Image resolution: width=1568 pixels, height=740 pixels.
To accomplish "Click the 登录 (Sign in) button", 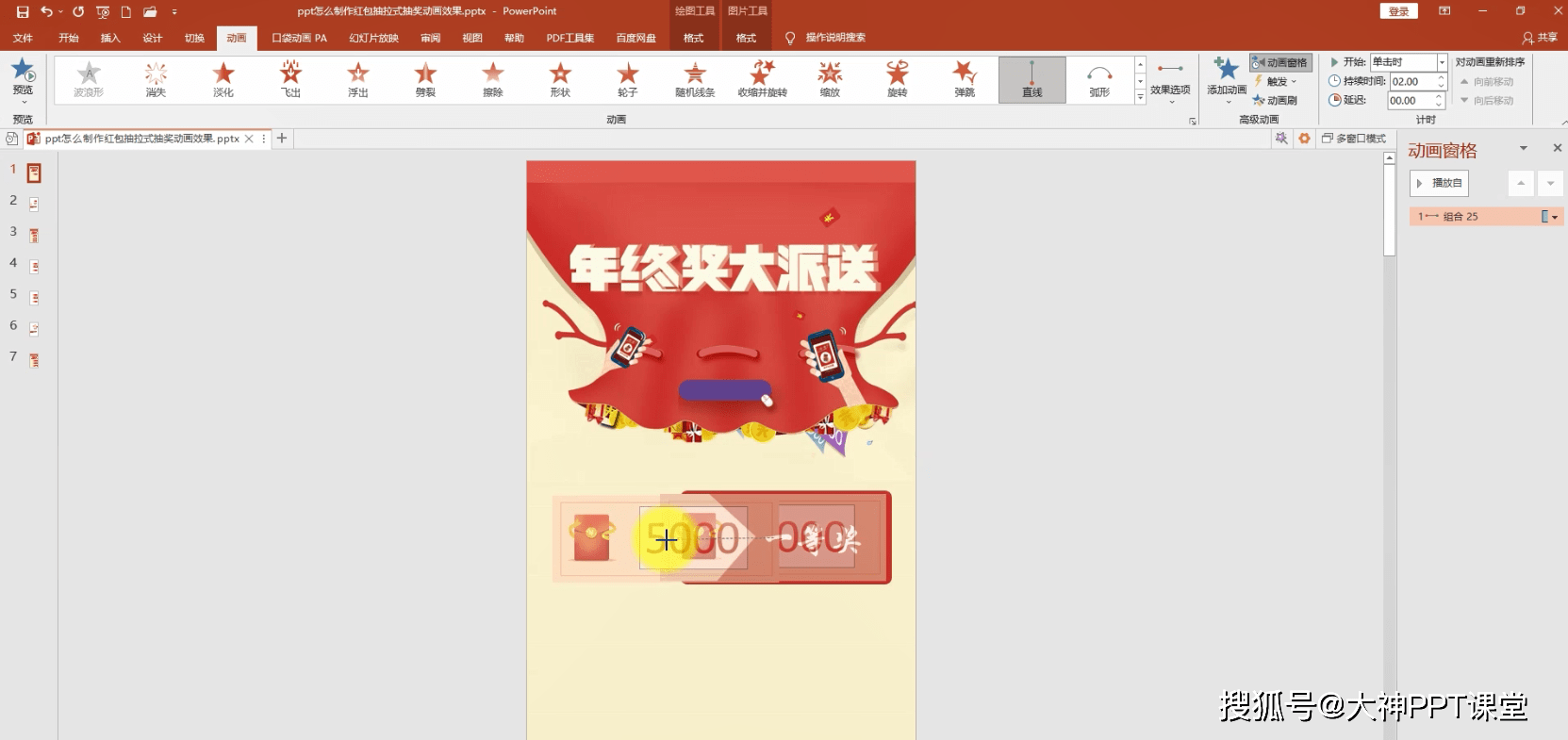I will click(x=1399, y=11).
